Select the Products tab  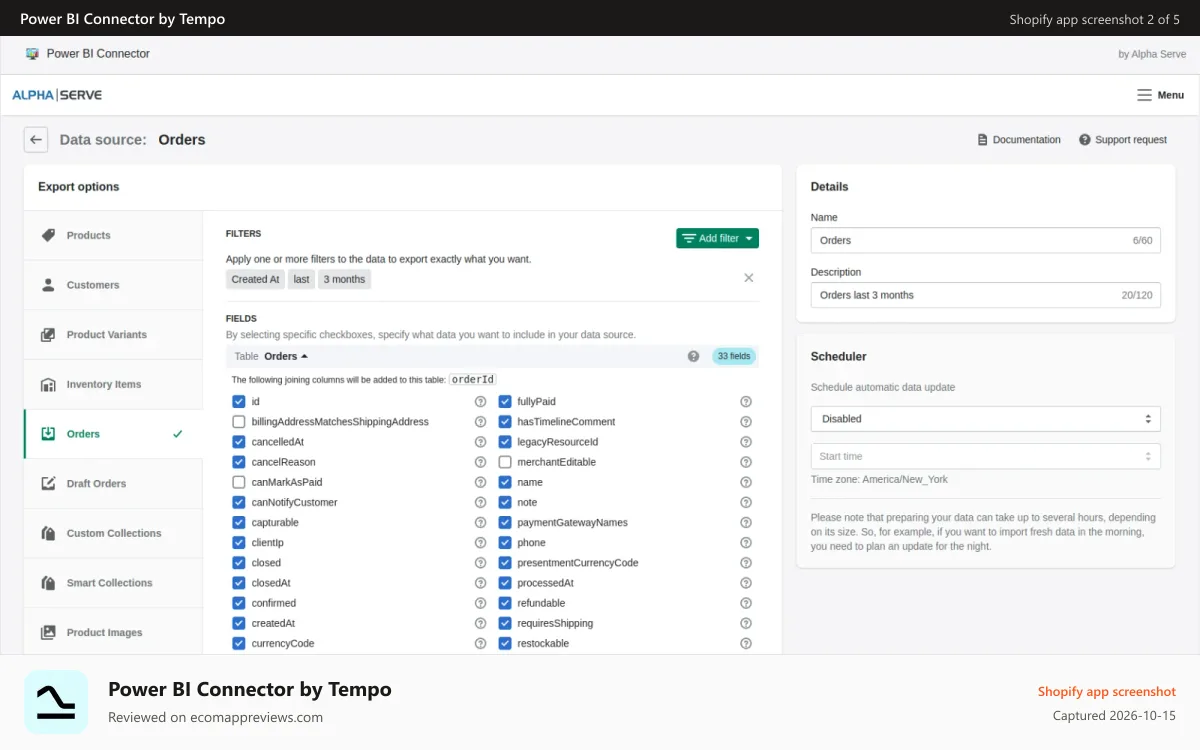[x=113, y=235]
